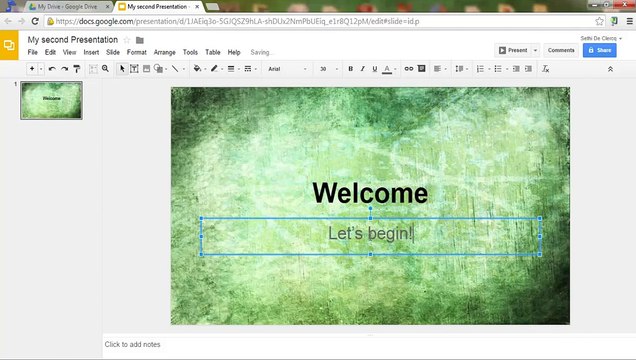Screen dimensions: 636x360
Task: Open the Arial font family dropdown
Action: (x=287, y=69)
